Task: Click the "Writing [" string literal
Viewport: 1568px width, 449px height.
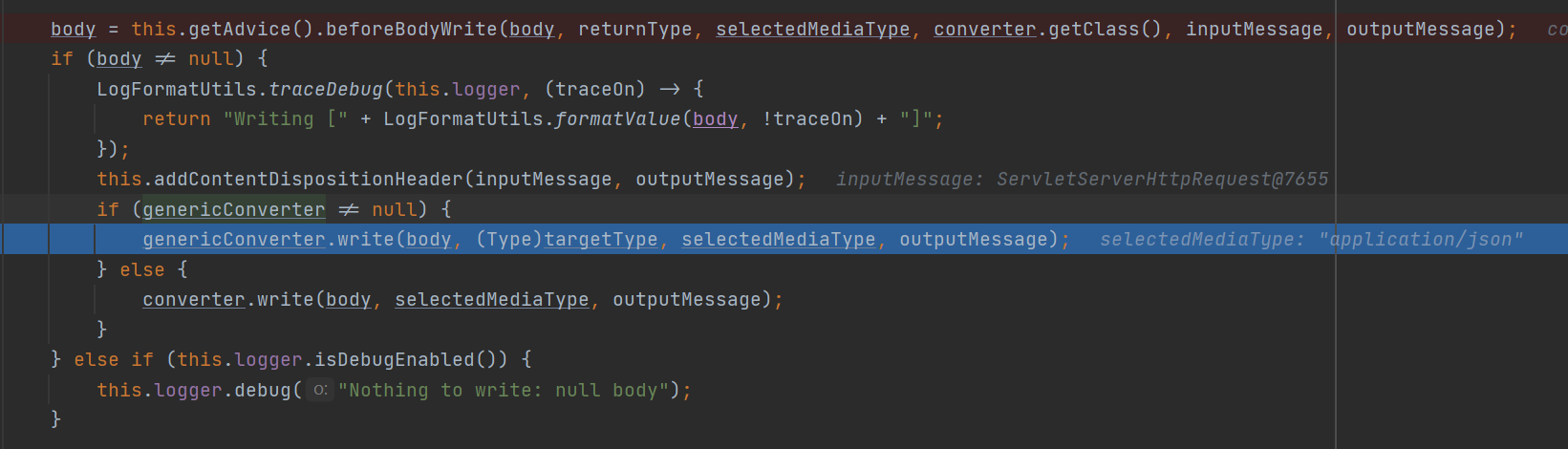Action: pos(285,118)
